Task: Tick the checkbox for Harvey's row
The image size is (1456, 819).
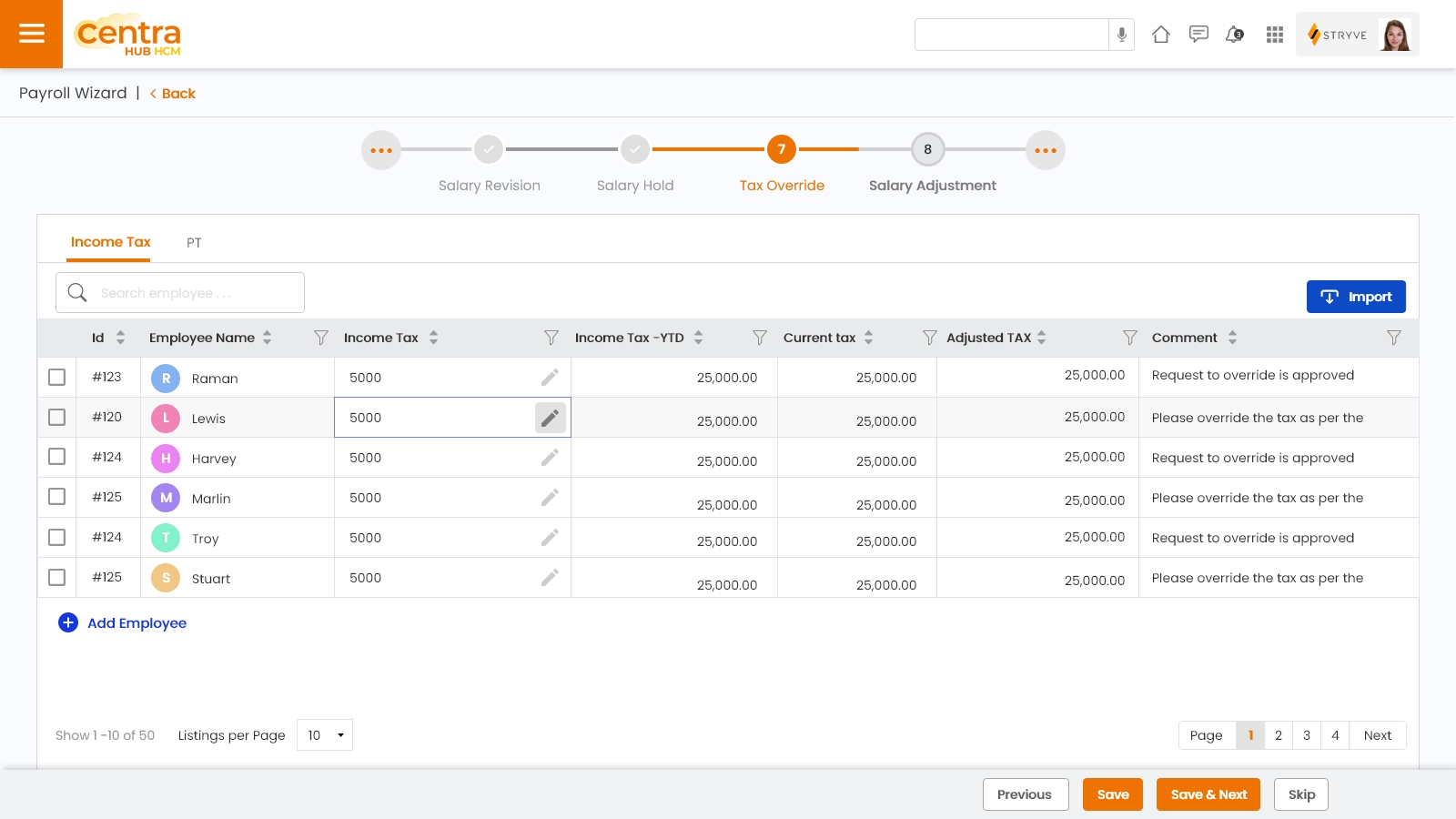Action: (x=56, y=457)
